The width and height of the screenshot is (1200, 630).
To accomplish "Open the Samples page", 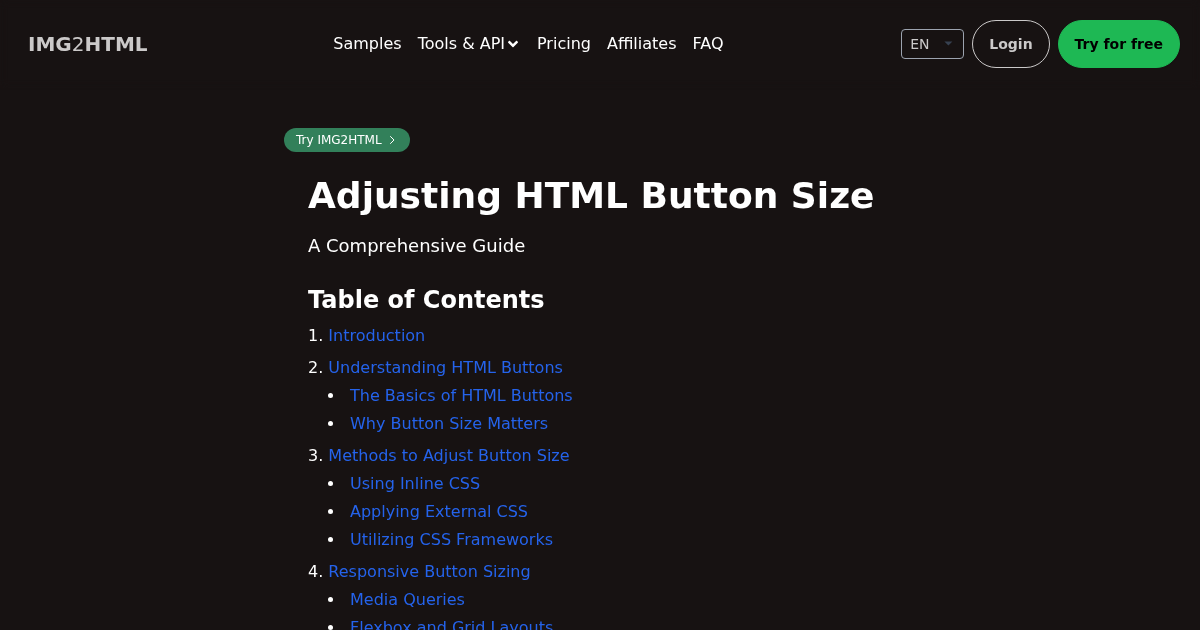I will point(367,44).
